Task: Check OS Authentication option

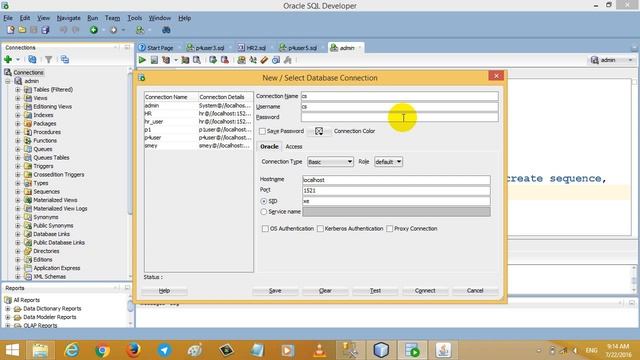Action: click(265, 229)
